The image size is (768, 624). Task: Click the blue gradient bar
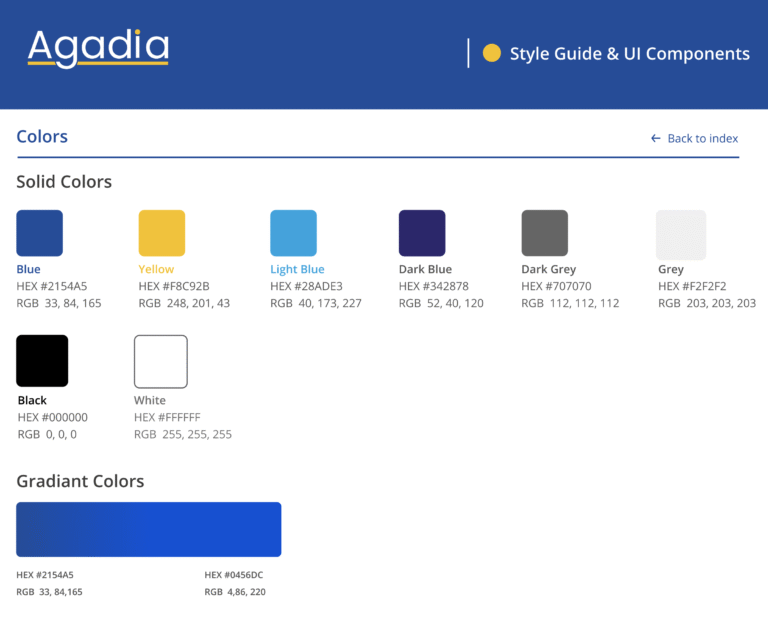[148, 529]
